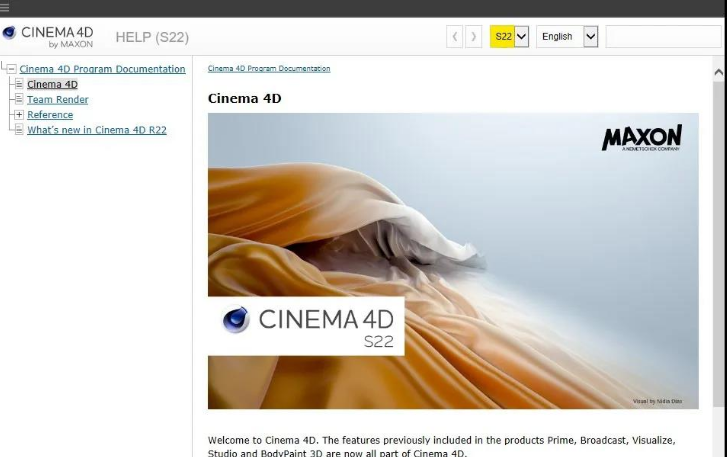
Task: Open the Team Render tree entry
Action: 57,100
